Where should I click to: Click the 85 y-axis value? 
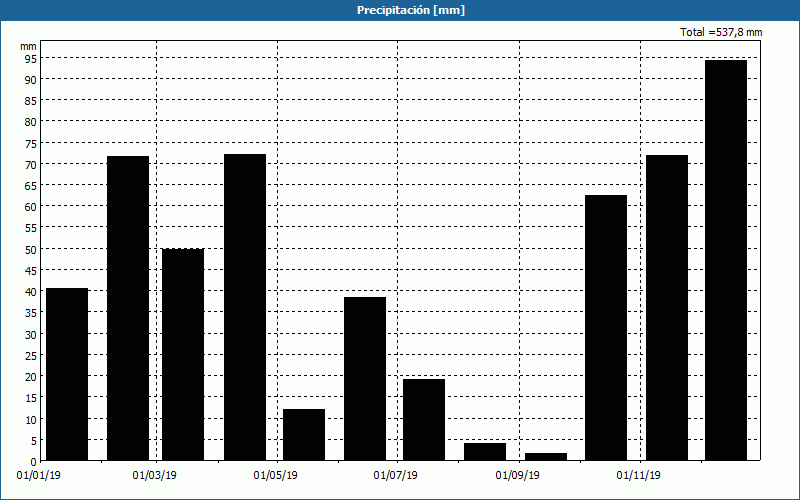pos(31,101)
